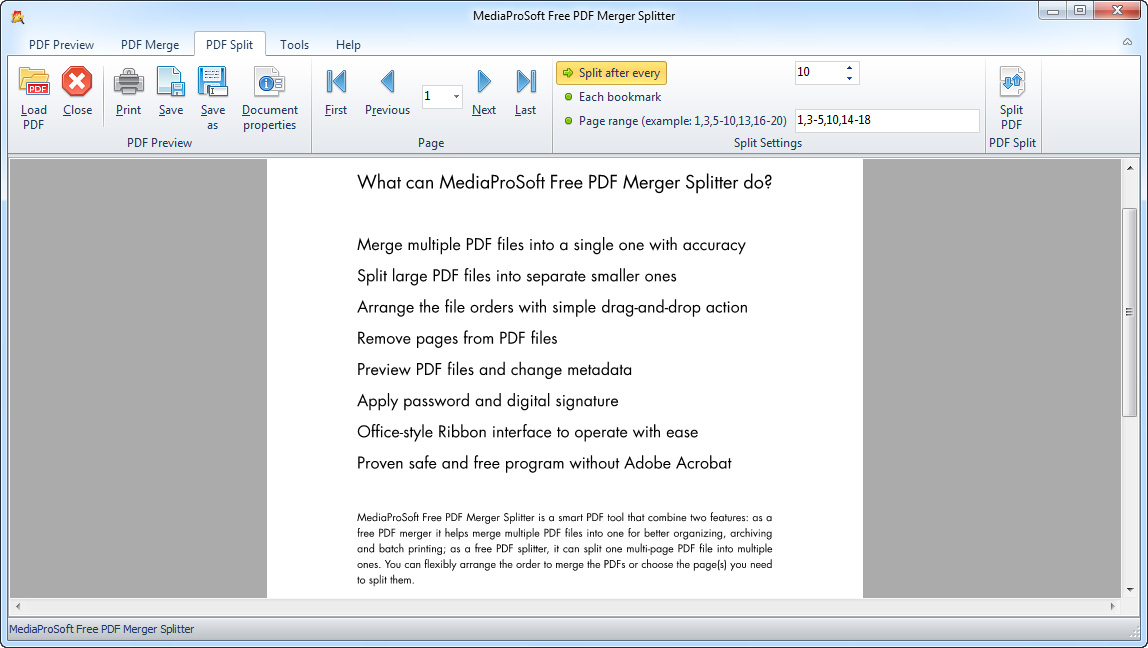Click the split-after-every number field
The height and width of the screenshot is (648, 1148).
pos(819,72)
